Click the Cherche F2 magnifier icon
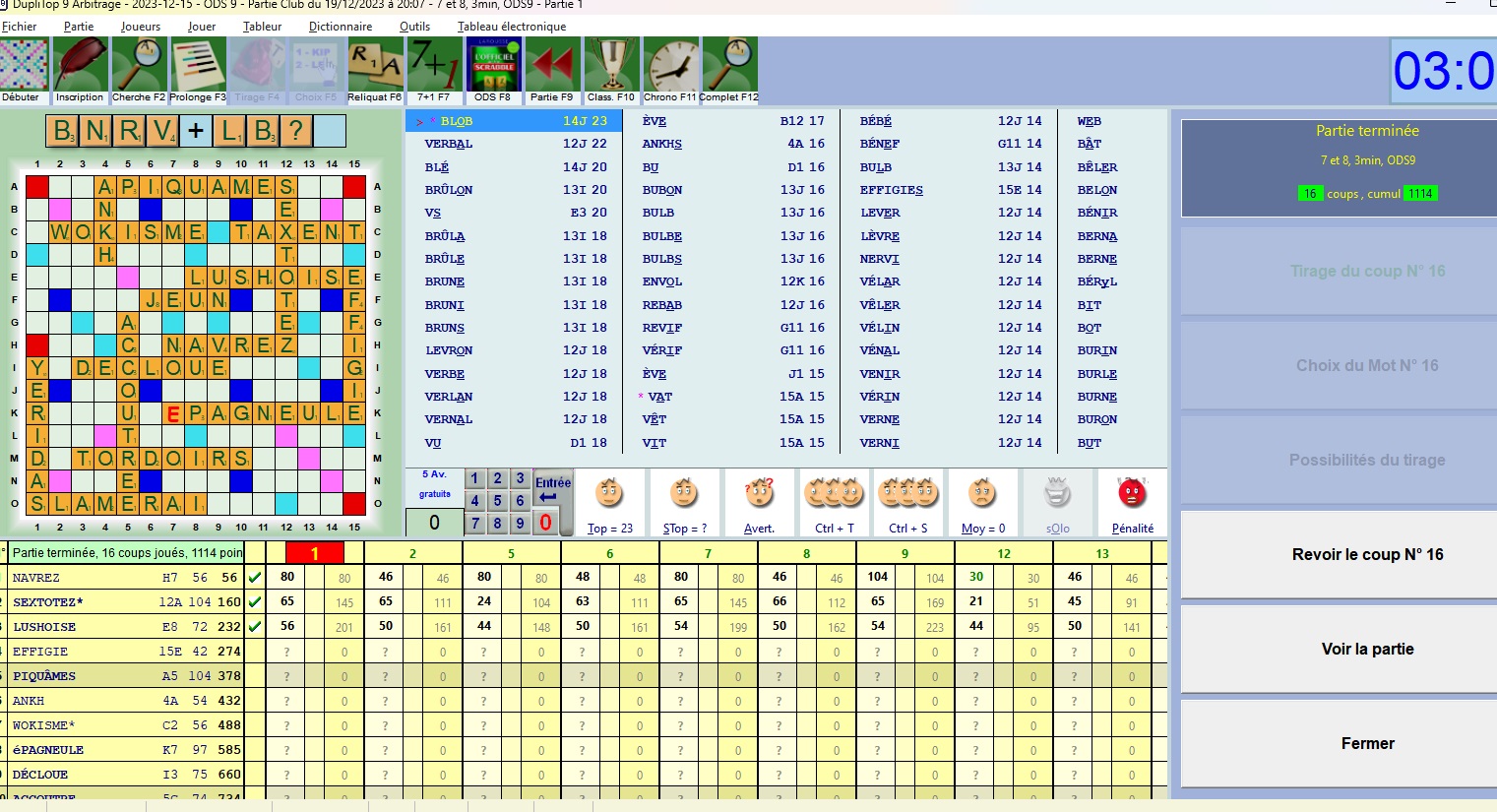 (139, 65)
